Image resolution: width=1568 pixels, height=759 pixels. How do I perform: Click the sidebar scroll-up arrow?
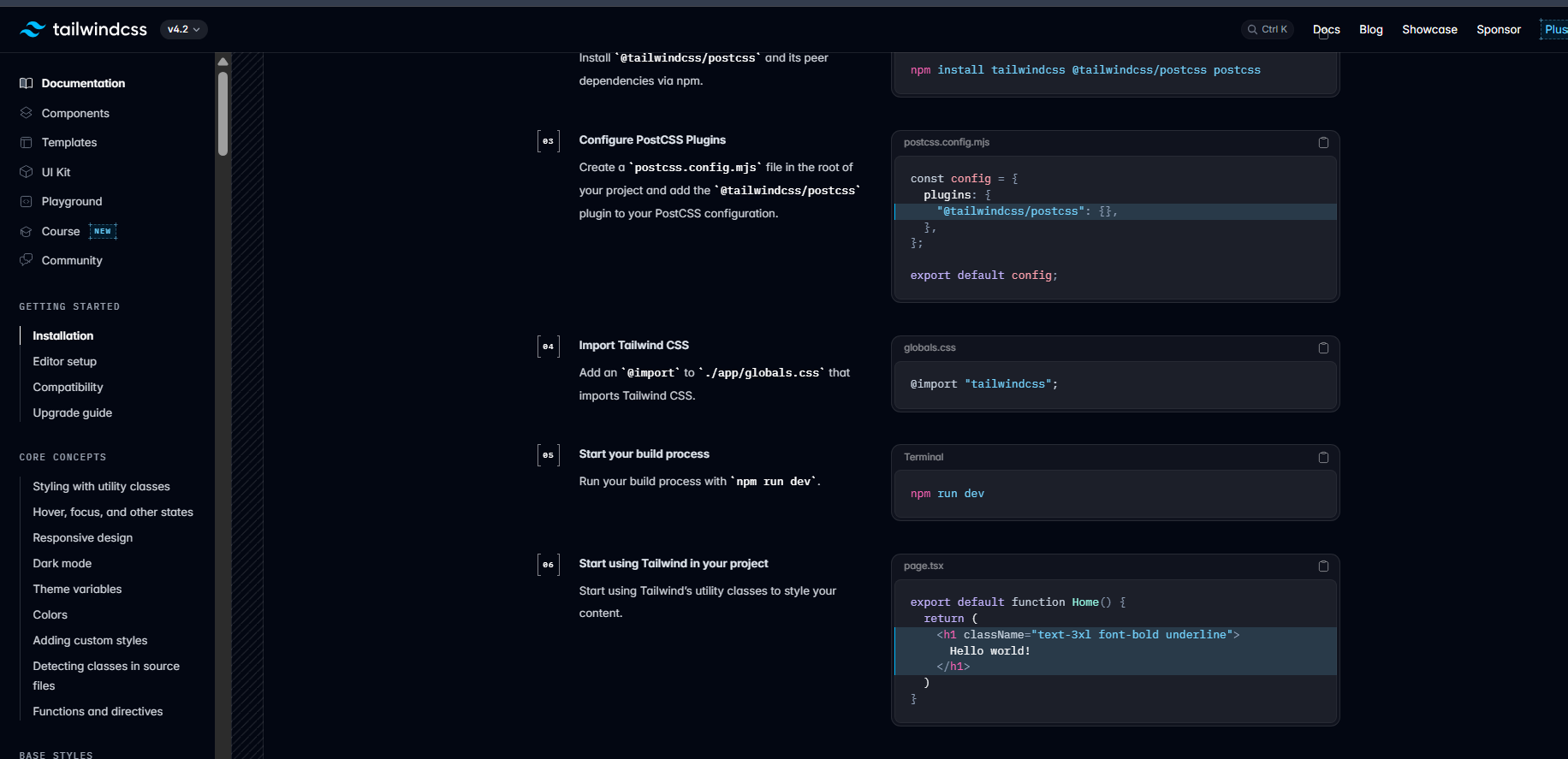pos(223,62)
